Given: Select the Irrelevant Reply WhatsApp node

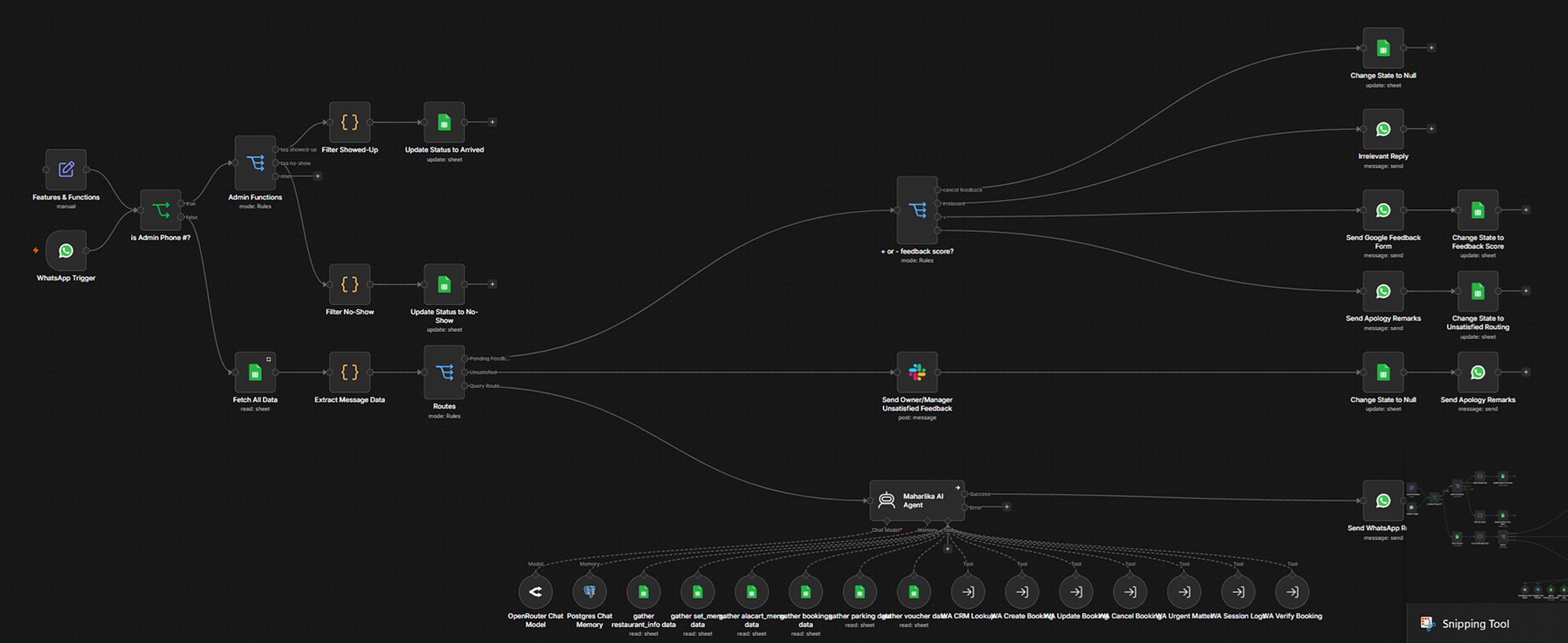Looking at the screenshot, I should click(1383, 129).
